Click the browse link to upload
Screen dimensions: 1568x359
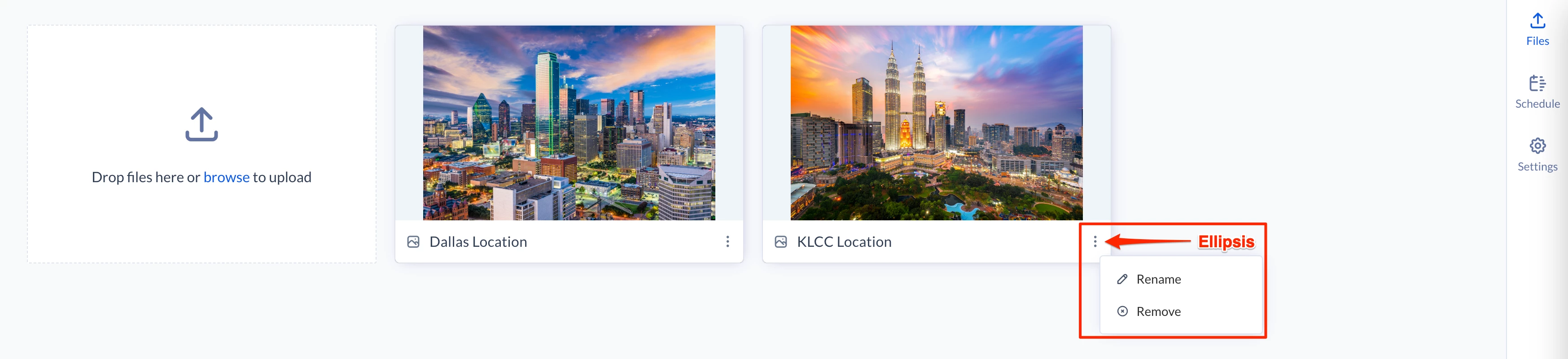point(227,177)
